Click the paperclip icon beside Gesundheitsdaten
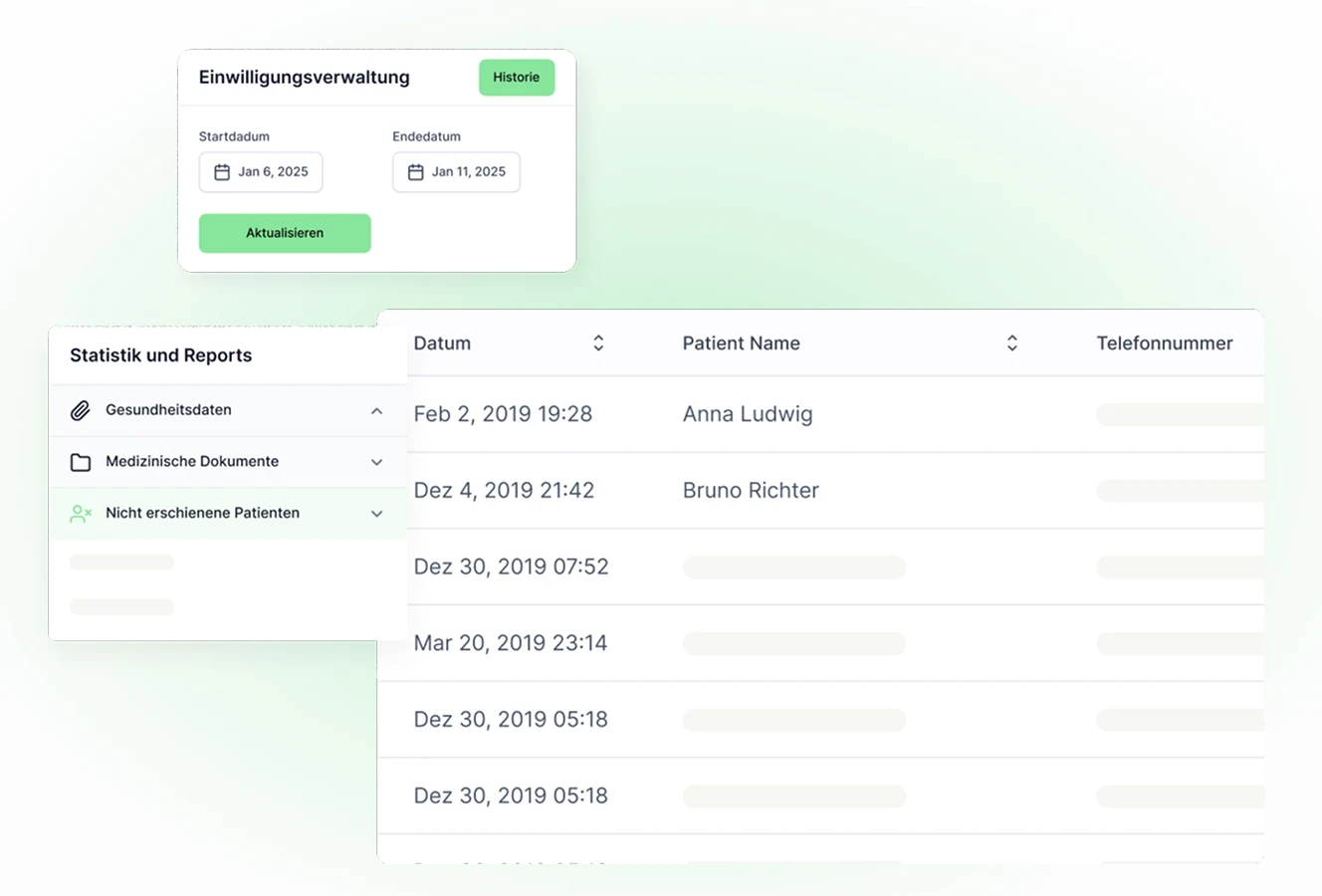This screenshot has width=1322, height=896. click(81, 410)
